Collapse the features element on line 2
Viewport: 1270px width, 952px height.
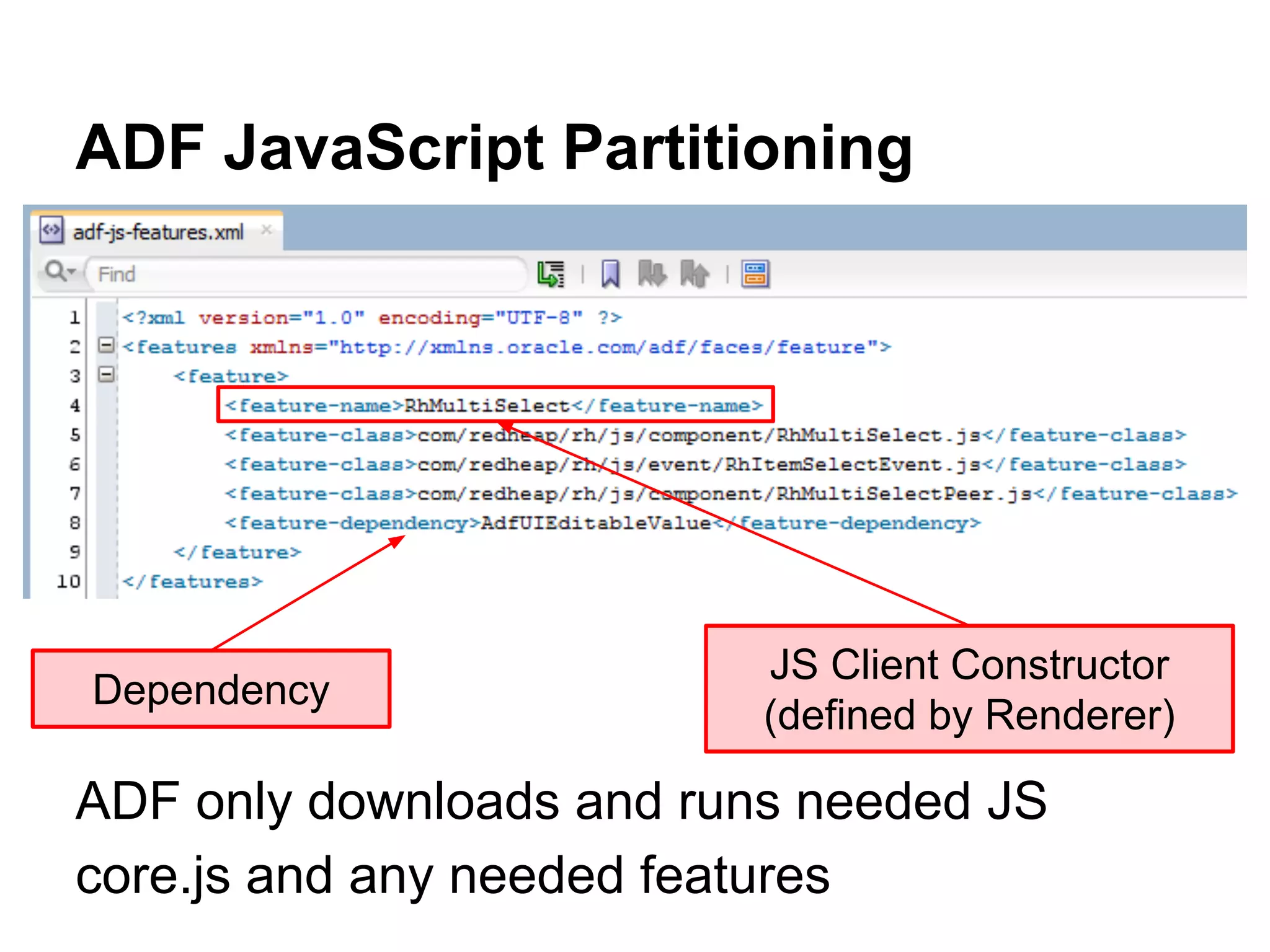coord(107,345)
